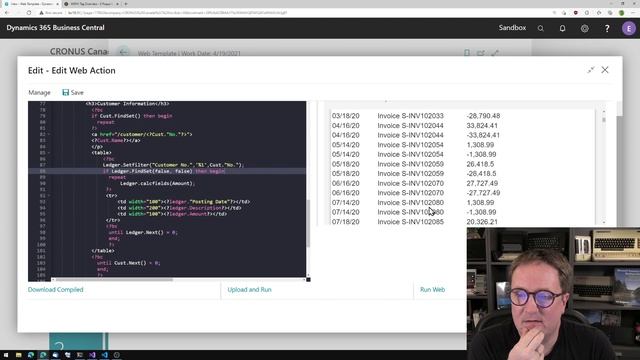The height and width of the screenshot is (360, 640).
Task: Click the Dynamics 365 Business Central title
Action: coord(55,28)
